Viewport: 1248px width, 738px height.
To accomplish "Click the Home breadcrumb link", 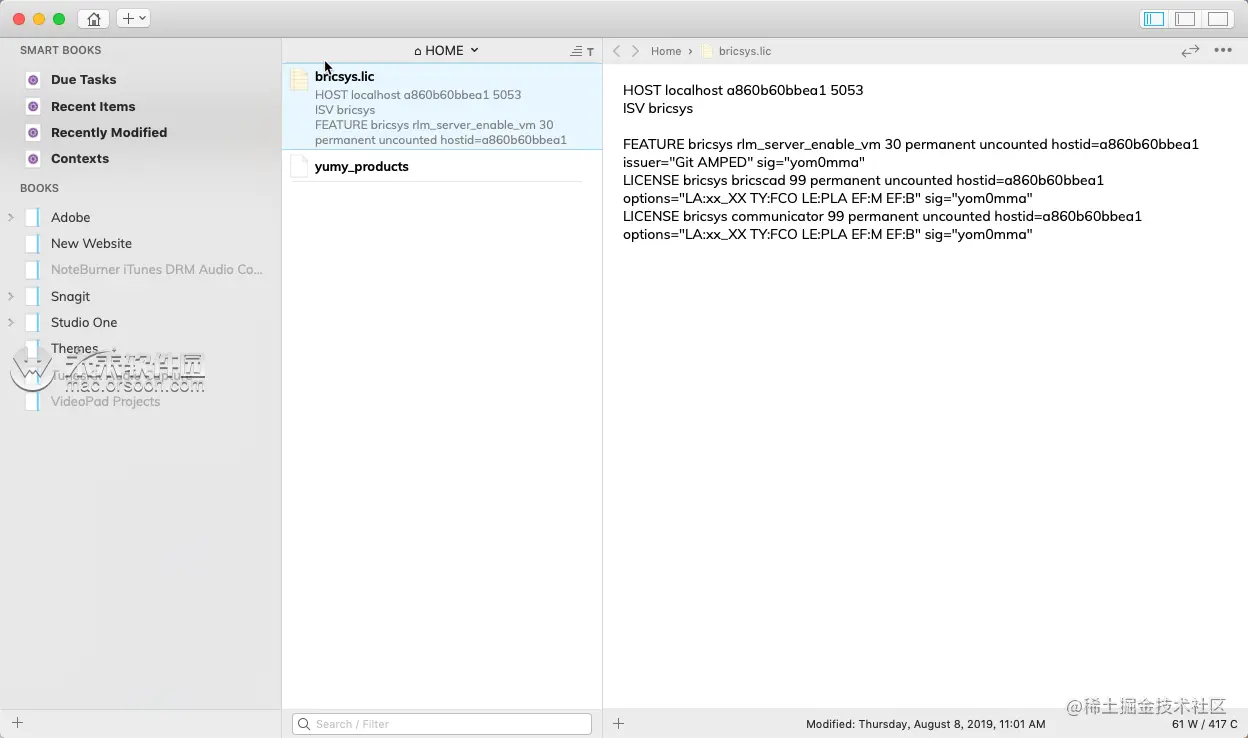I will pyautogui.click(x=666, y=51).
